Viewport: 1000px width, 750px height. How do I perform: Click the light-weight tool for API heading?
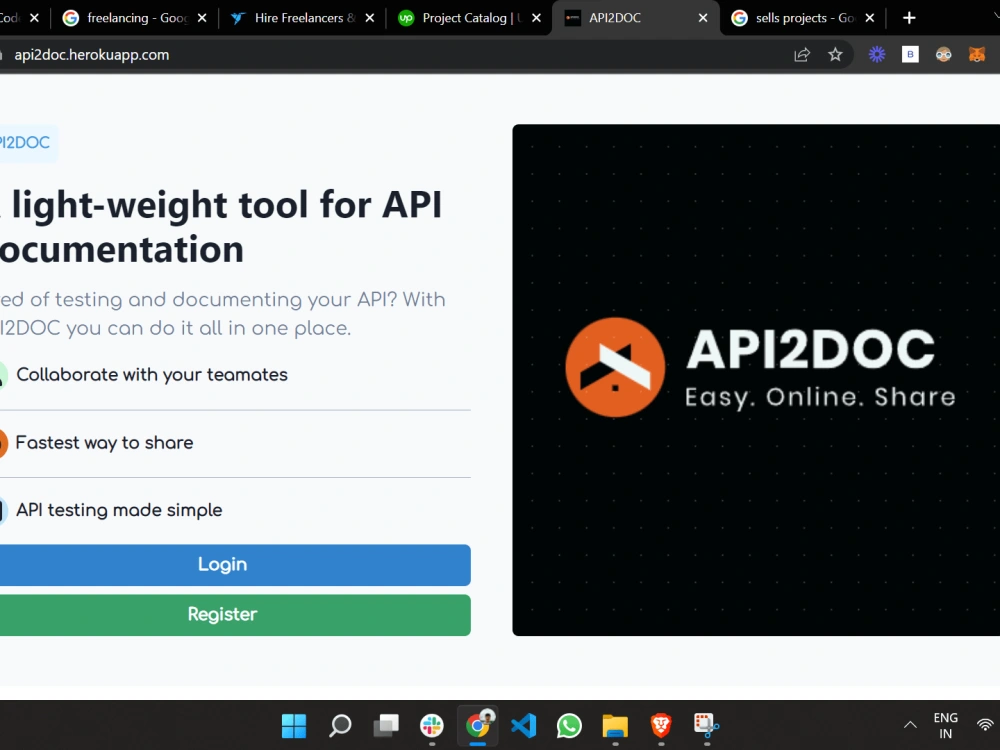pos(221,226)
